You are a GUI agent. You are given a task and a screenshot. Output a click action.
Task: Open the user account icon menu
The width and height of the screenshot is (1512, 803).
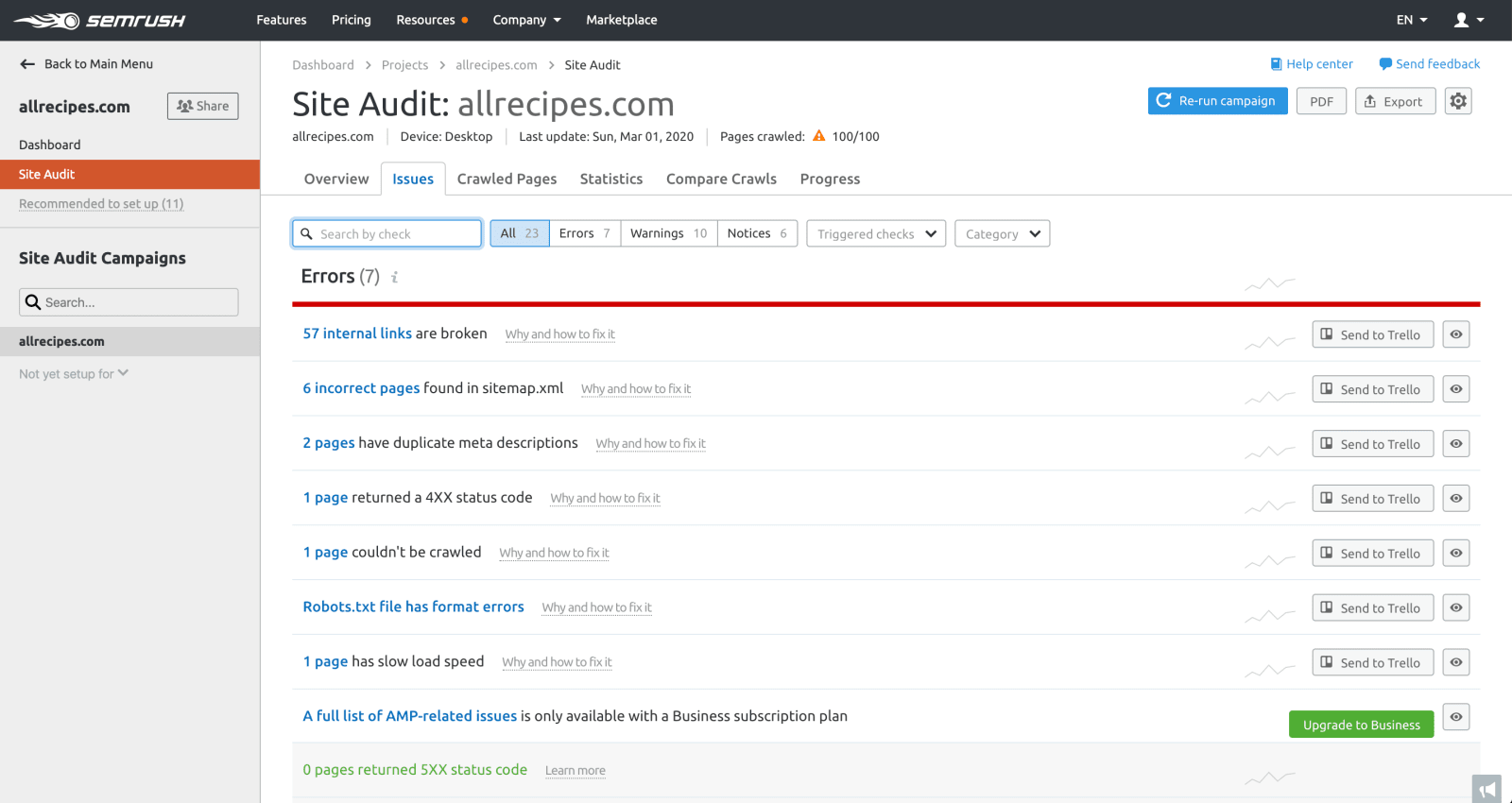(x=1469, y=20)
